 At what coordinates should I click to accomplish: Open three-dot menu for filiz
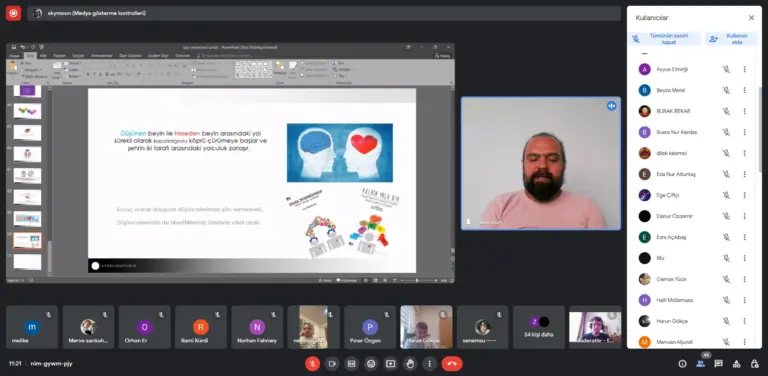[x=744, y=258]
